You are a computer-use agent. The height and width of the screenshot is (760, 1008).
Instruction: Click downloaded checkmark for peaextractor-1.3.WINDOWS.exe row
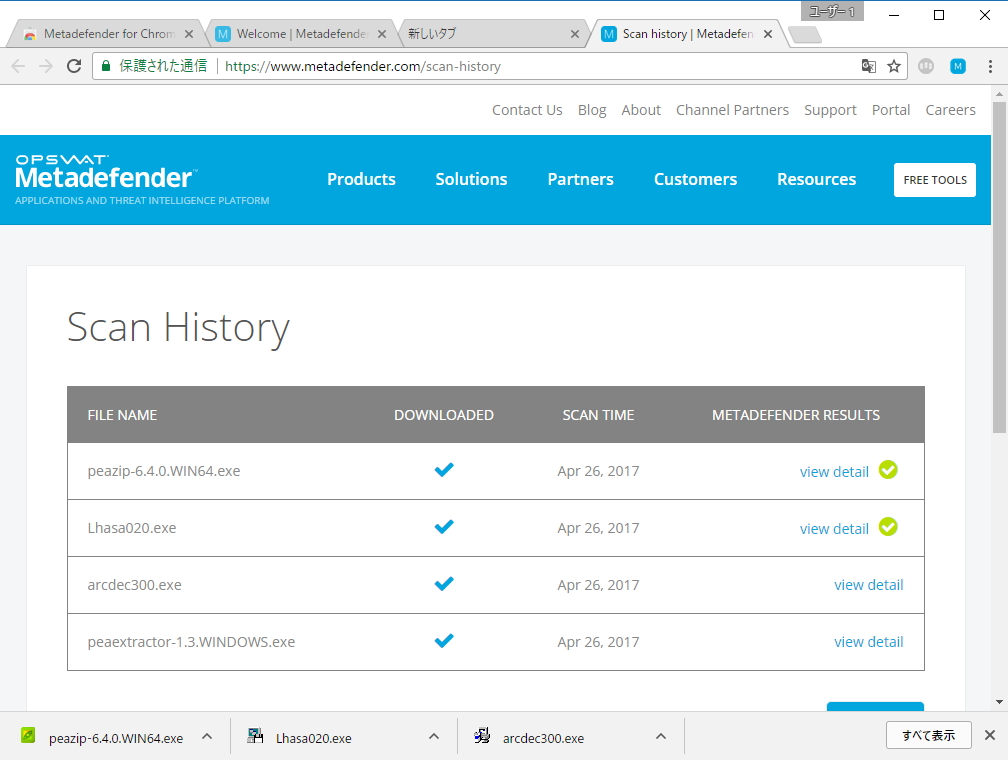tap(444, 641)
